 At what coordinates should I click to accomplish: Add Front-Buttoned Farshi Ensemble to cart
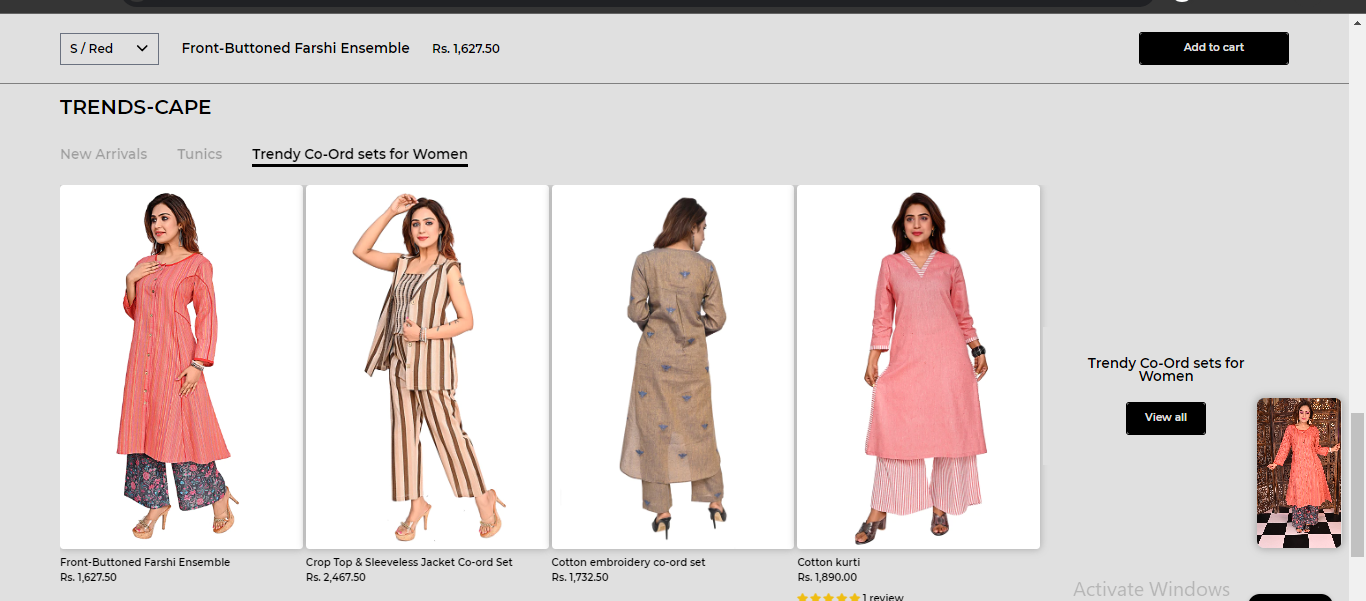point(1213,48)
